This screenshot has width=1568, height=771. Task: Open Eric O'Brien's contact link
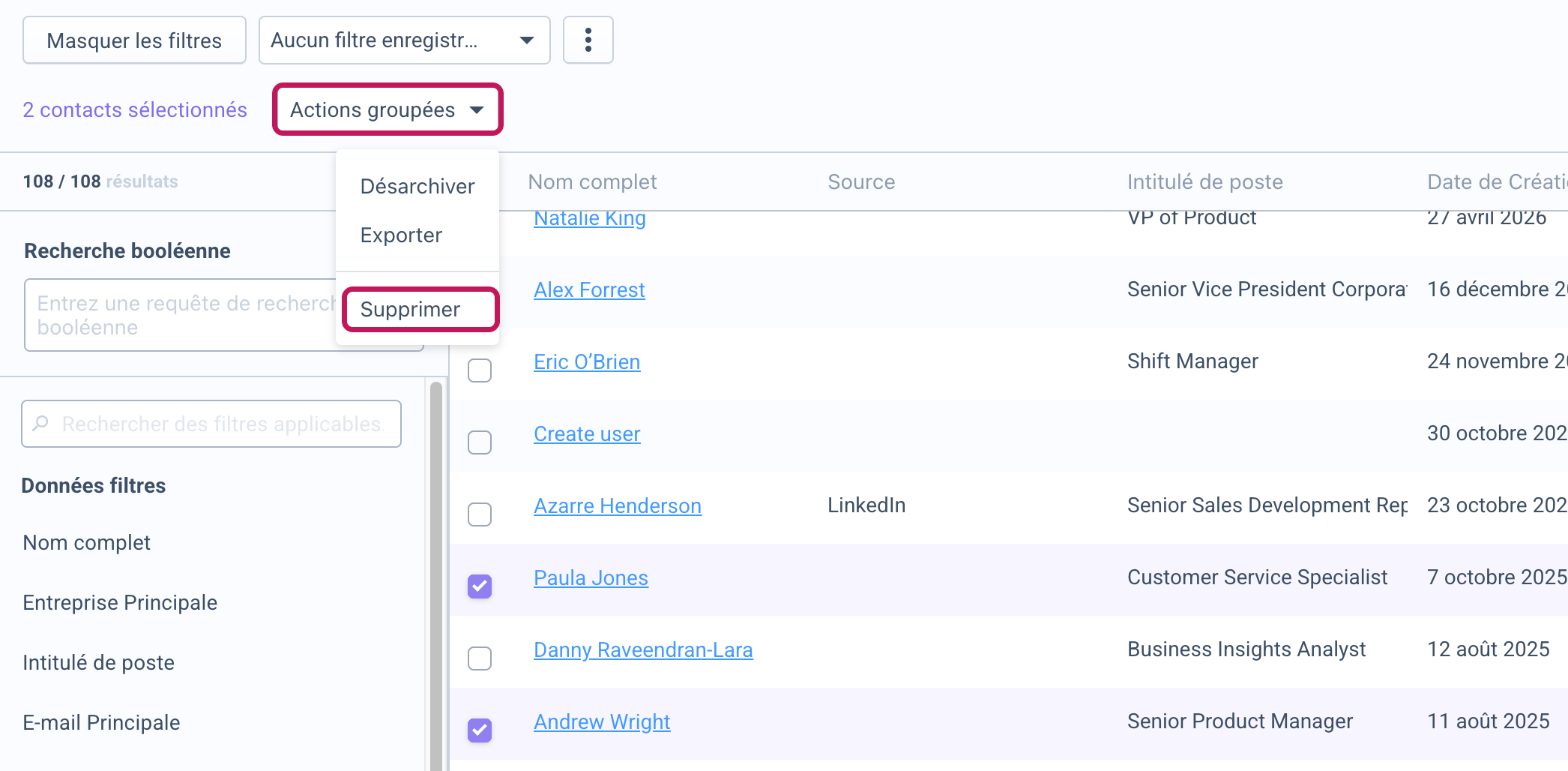(x=587, y=362)
